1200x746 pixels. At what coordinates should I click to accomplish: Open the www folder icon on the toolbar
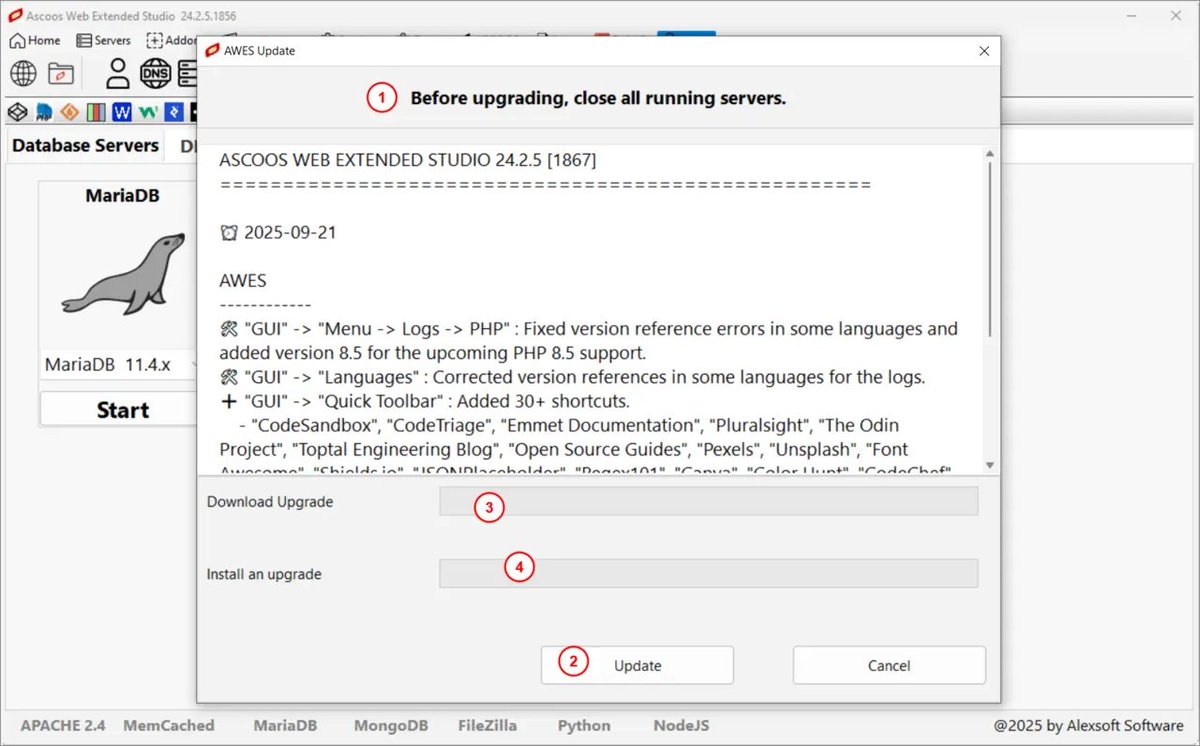60,73
